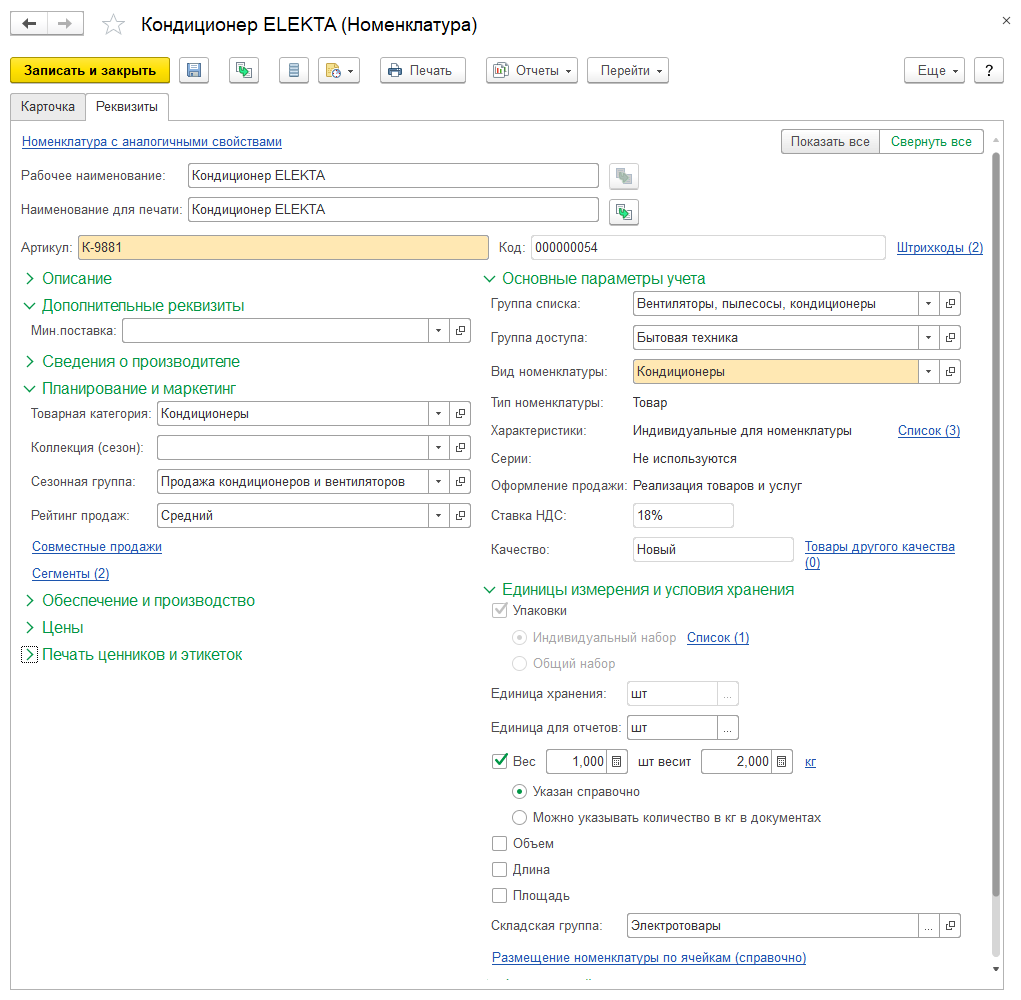Uncheck the Вес checkbox
1021x1000 pixels.
(500, 762)
